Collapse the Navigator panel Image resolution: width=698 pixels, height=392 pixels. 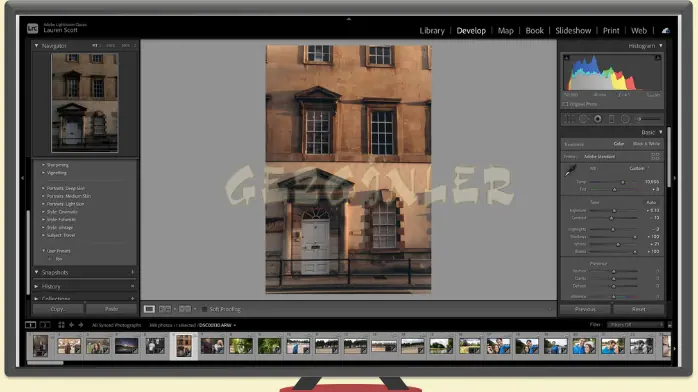coord(37,45)
